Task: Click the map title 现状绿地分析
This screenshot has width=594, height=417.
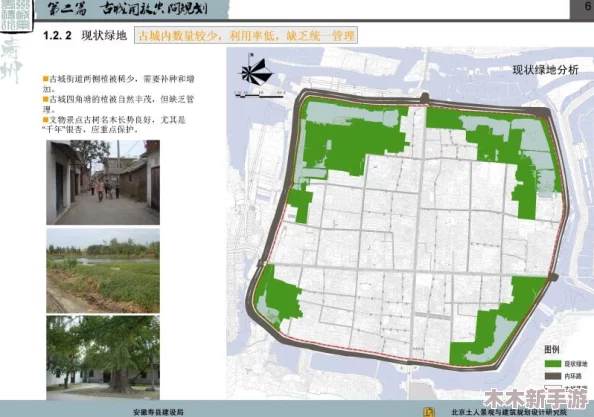Action: tap(546, 70)
